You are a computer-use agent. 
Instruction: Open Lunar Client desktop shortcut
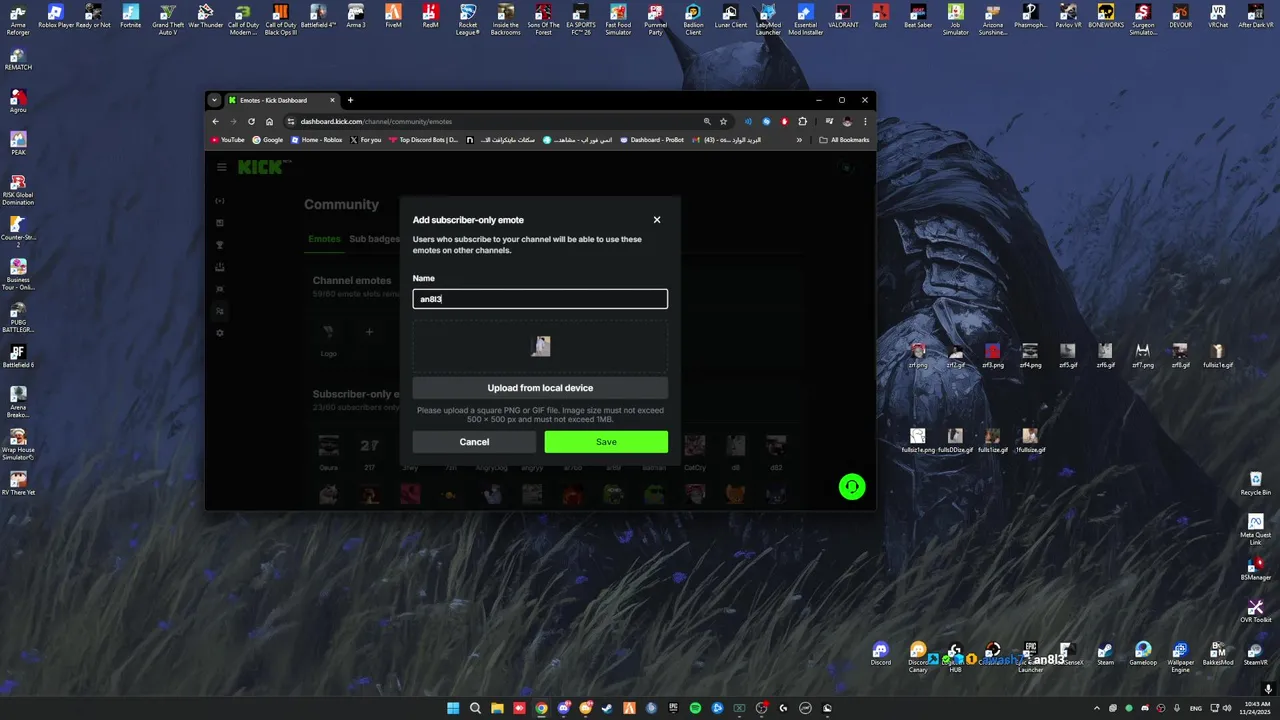730,17
